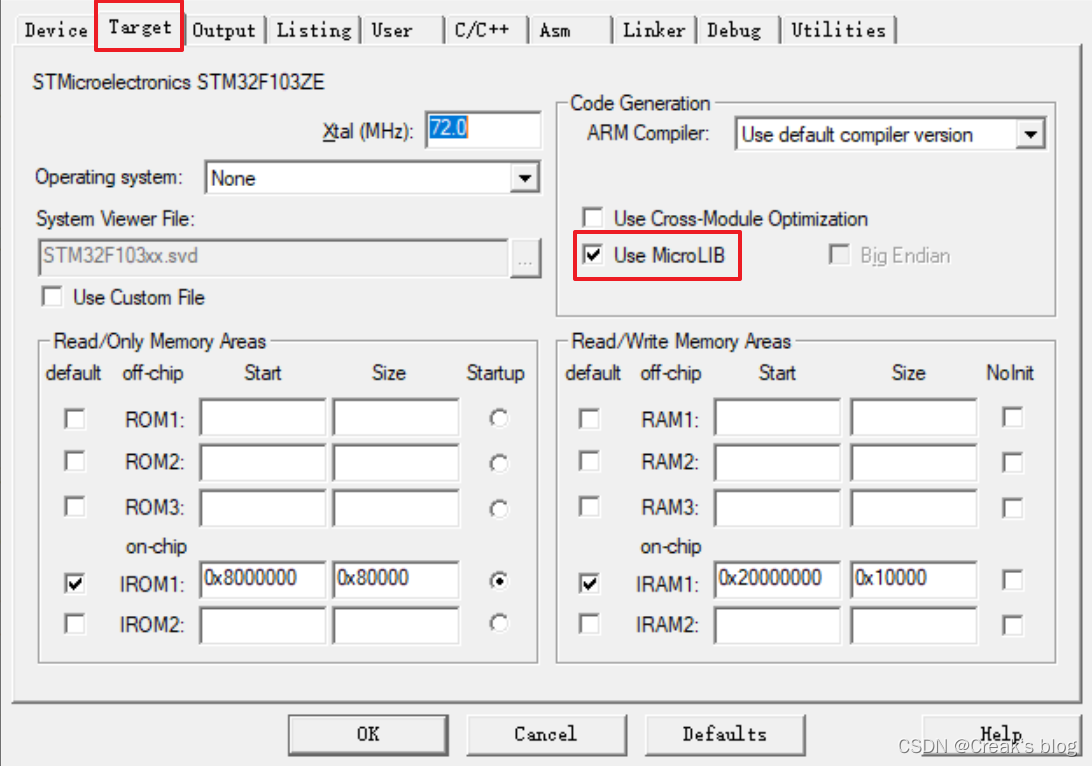Check the RAM2 default checkbox
Viewport: 1092px width, 766px height.
click(589, 461)
